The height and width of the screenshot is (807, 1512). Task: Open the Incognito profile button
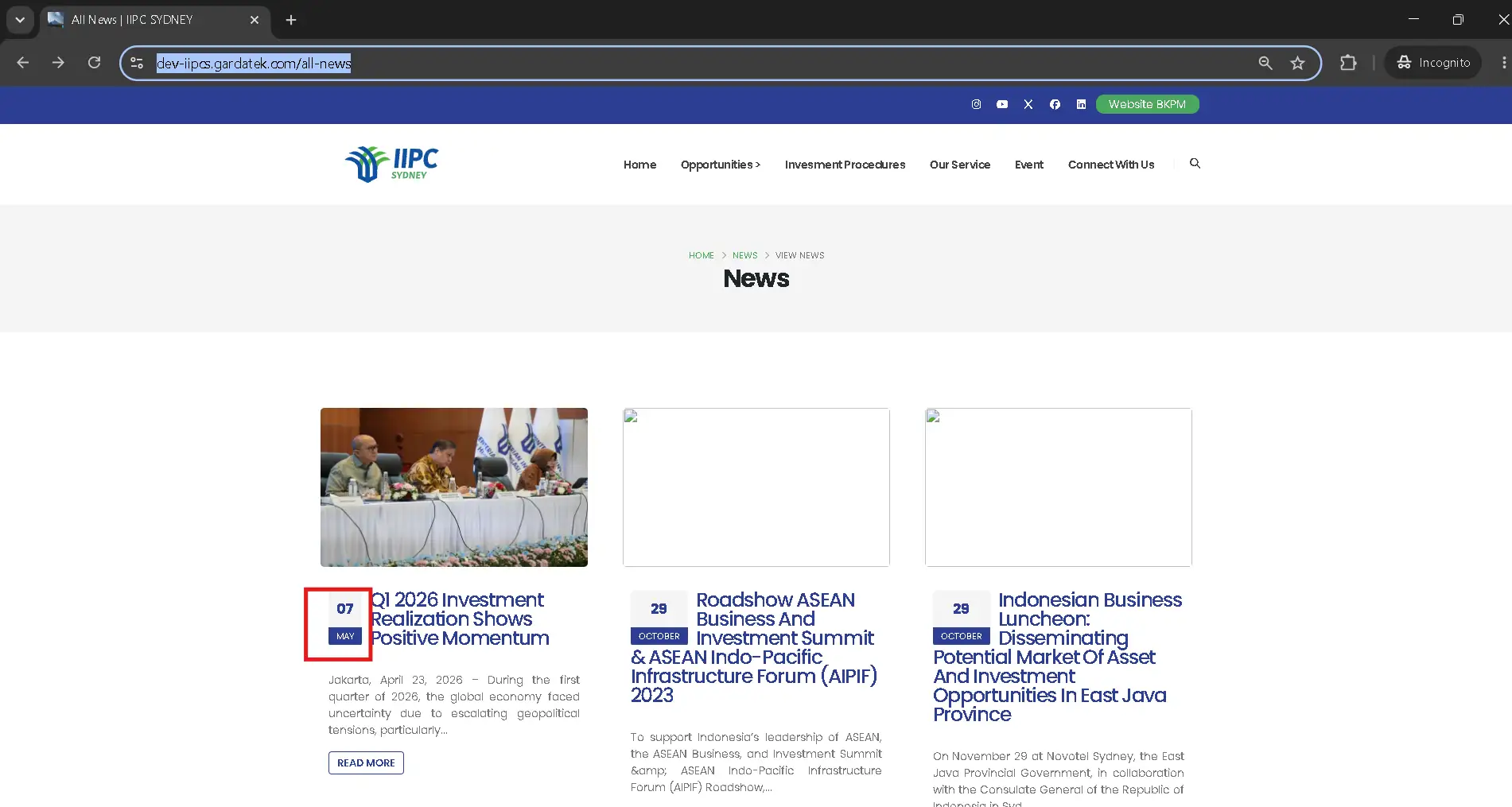coord(1433,63)
